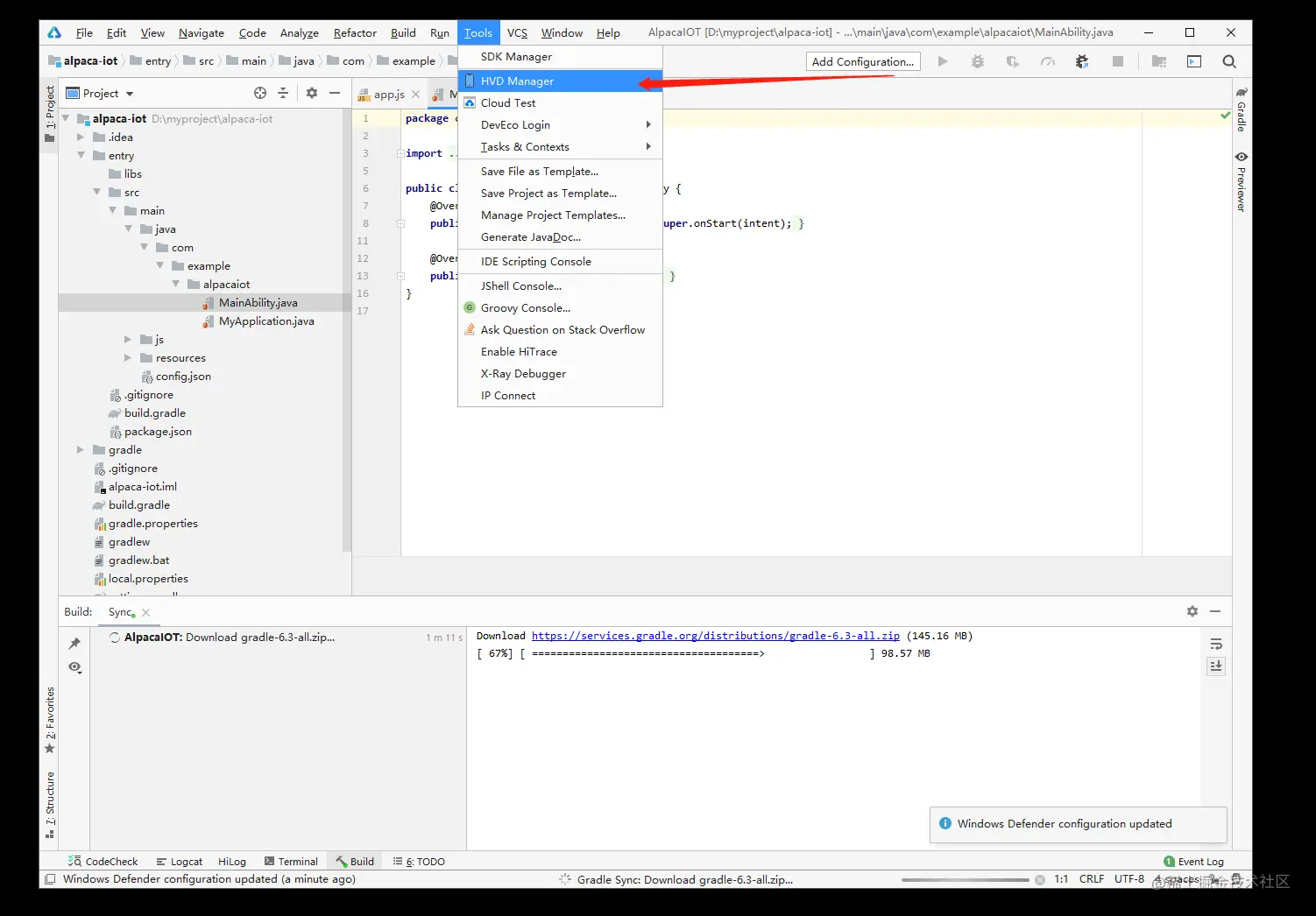Viewport: 1316px width, 916px height.
Task: Open TODO tool window
Action: [419, 861]
